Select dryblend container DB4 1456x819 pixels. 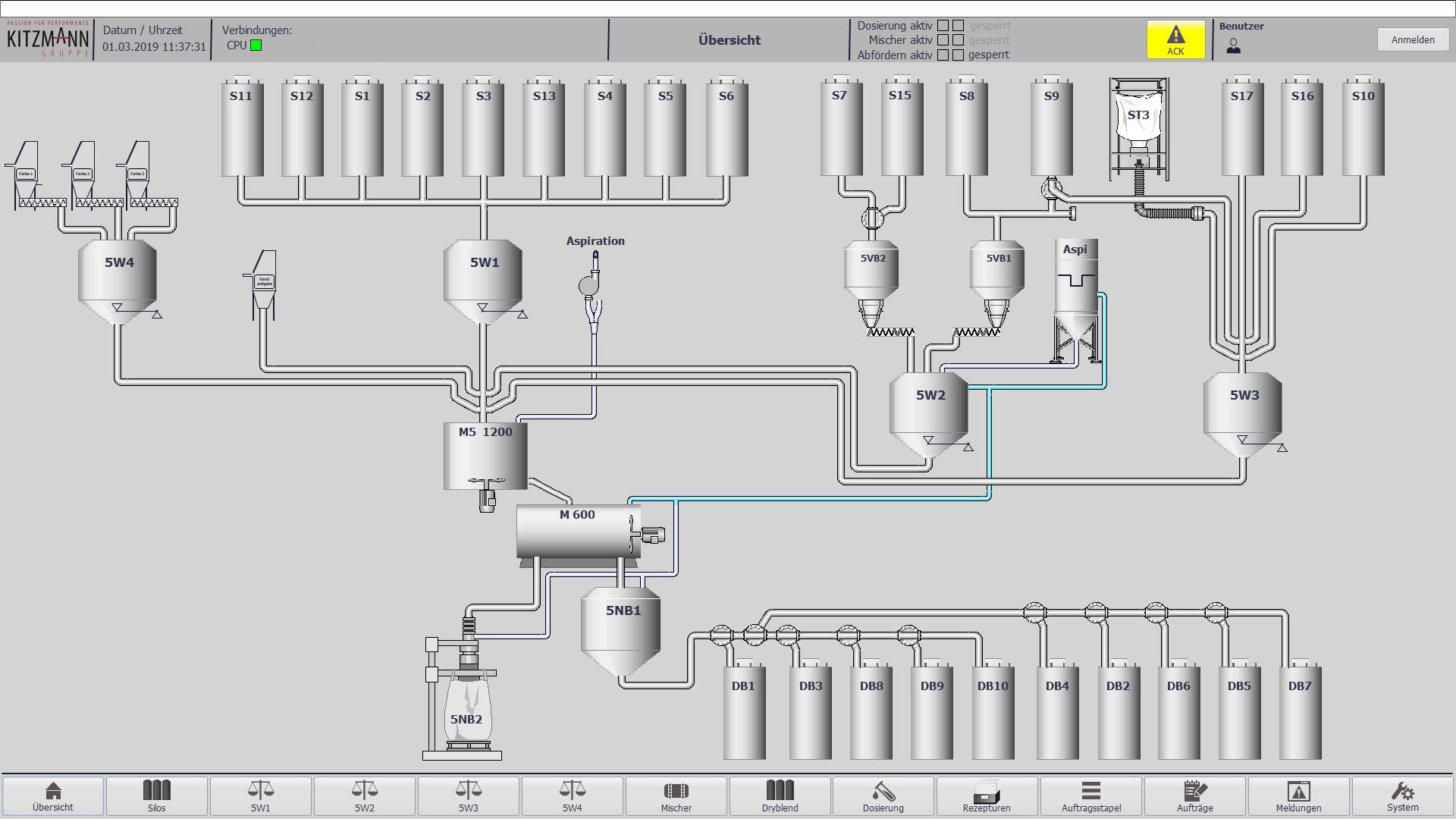tap(1058, 710)
